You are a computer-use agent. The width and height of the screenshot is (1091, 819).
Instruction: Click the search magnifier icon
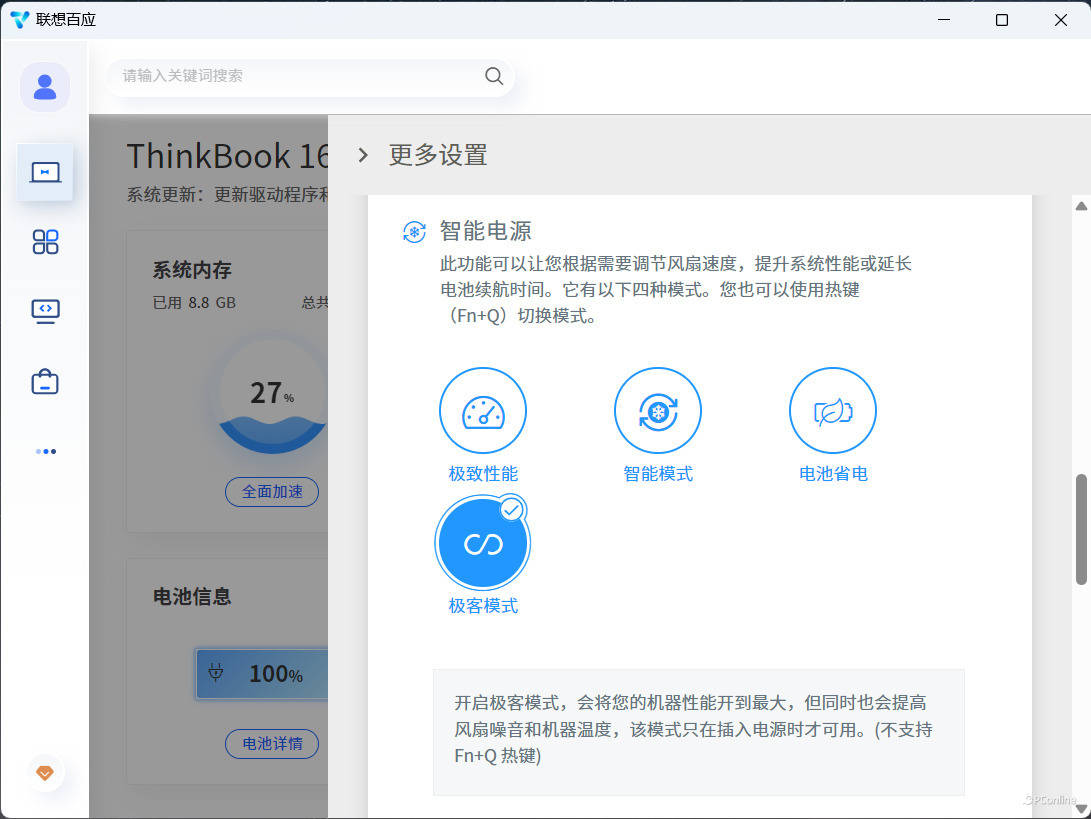coord(494,76)
